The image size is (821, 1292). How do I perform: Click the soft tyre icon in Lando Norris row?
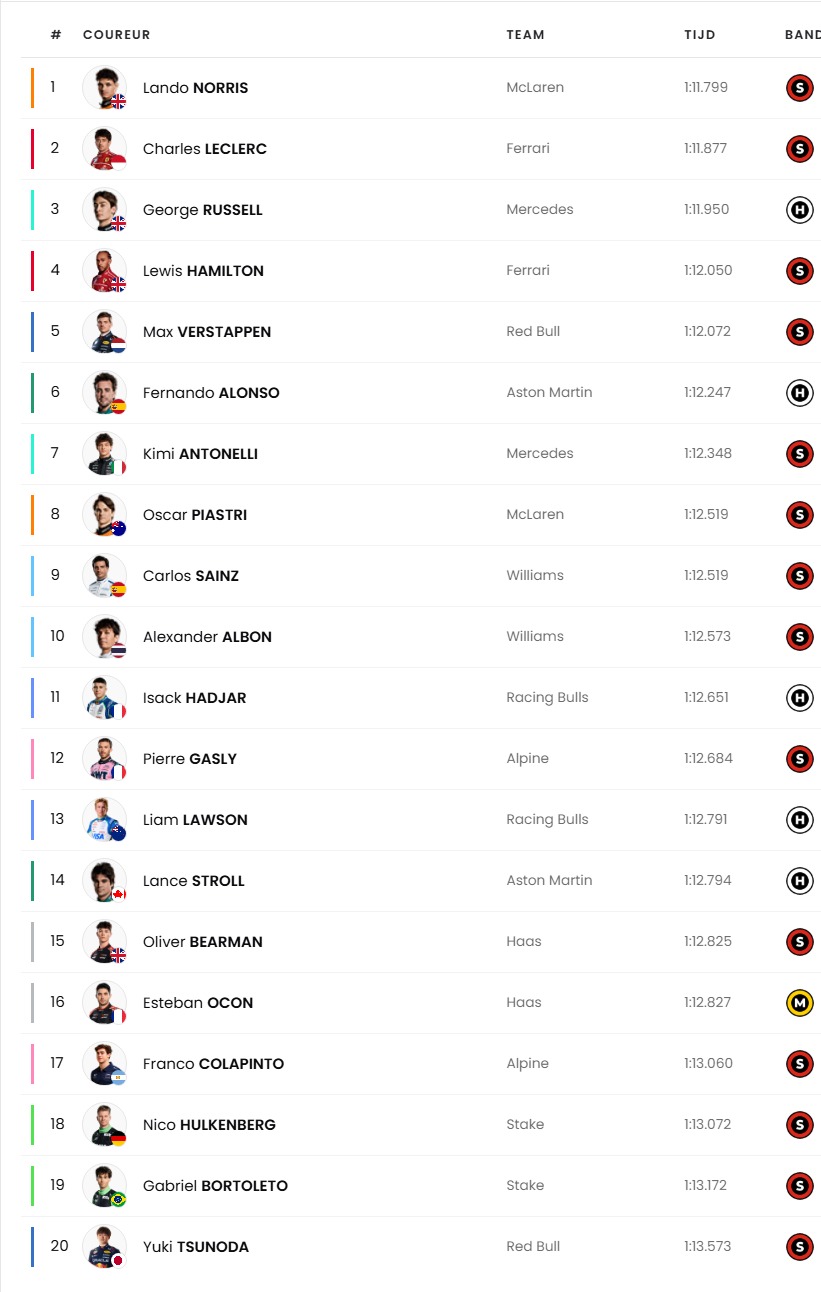[799, 88]
